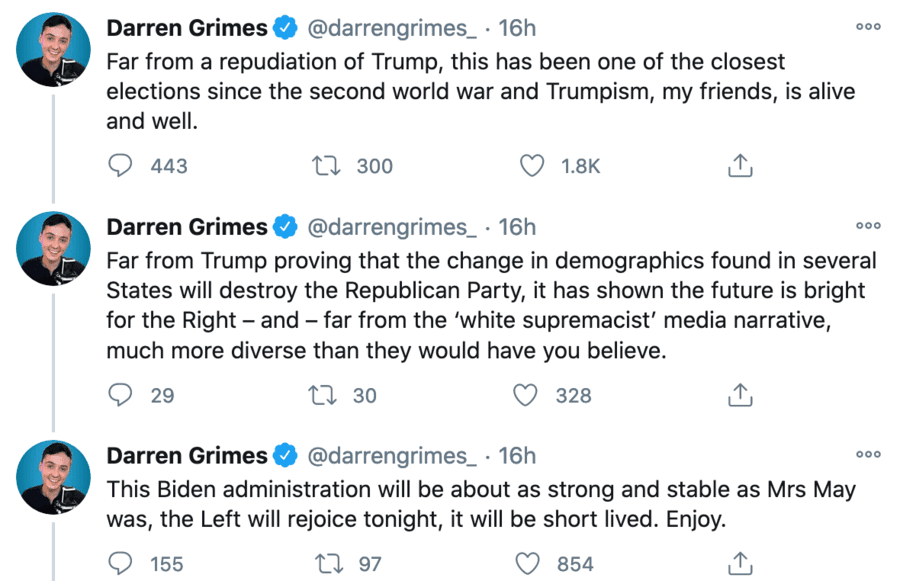Reply to the 'Biden administration' tweet
The width and height of the screenshot is (900, 581).
coord(121,564)
